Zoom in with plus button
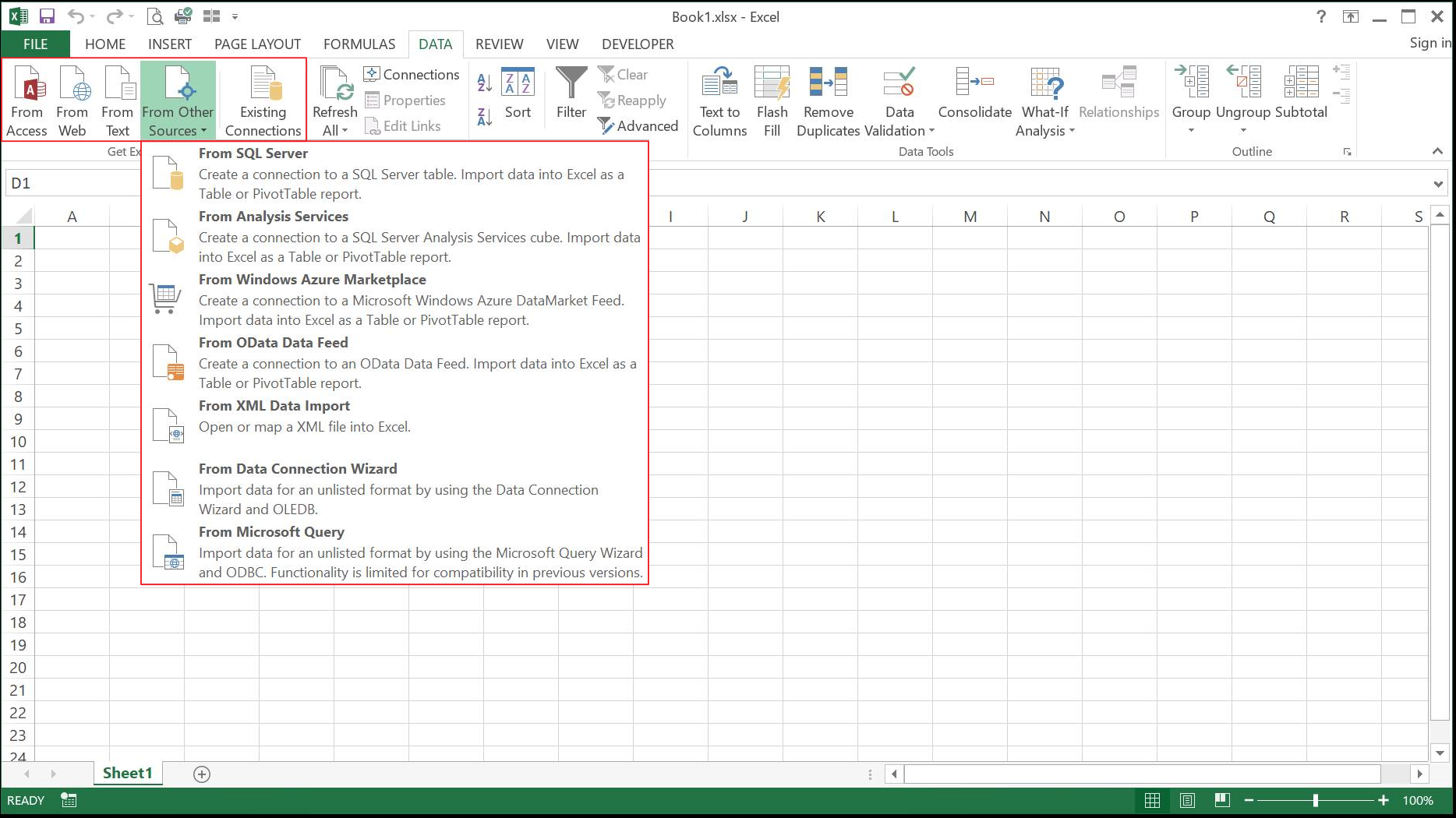Screen dimensions: 1456x818 tap(1384, 800)
